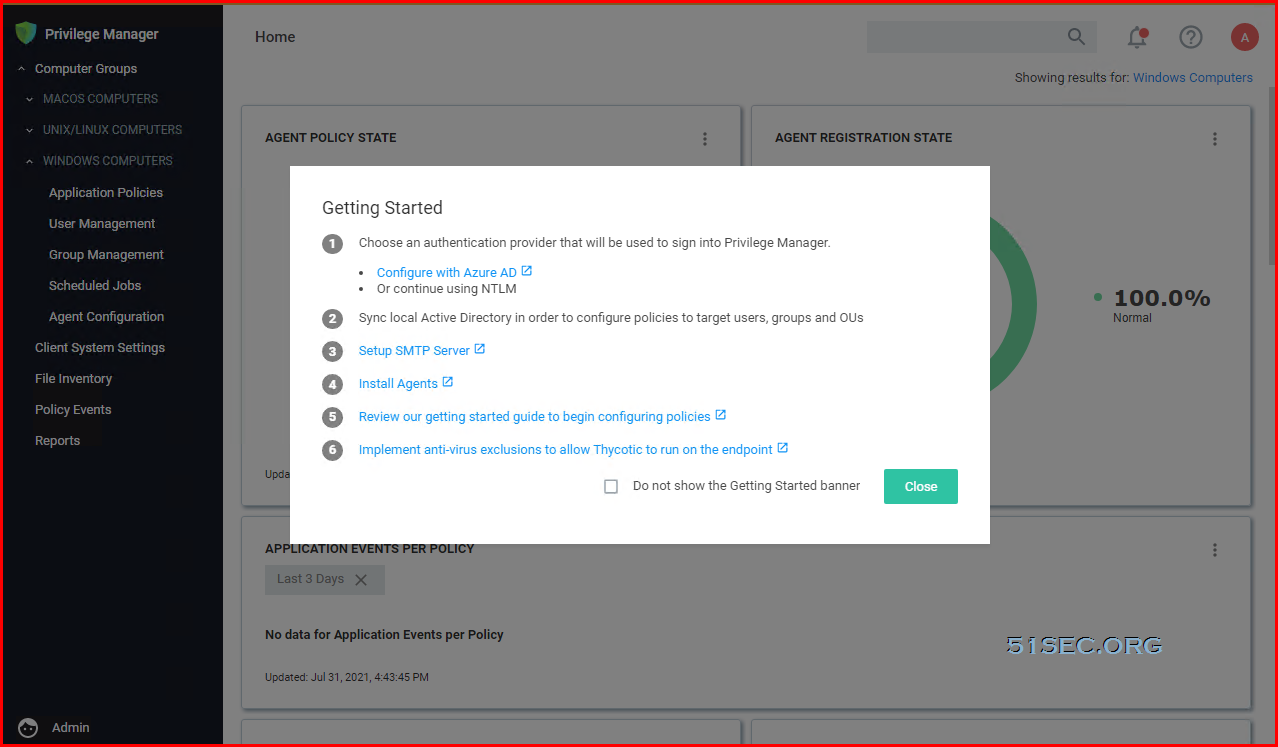Image resolution: width=1278 pixels, height=747 pixels.
Task: Go to File Inventory
Action: pyautogui.click(x=73, y=379)
